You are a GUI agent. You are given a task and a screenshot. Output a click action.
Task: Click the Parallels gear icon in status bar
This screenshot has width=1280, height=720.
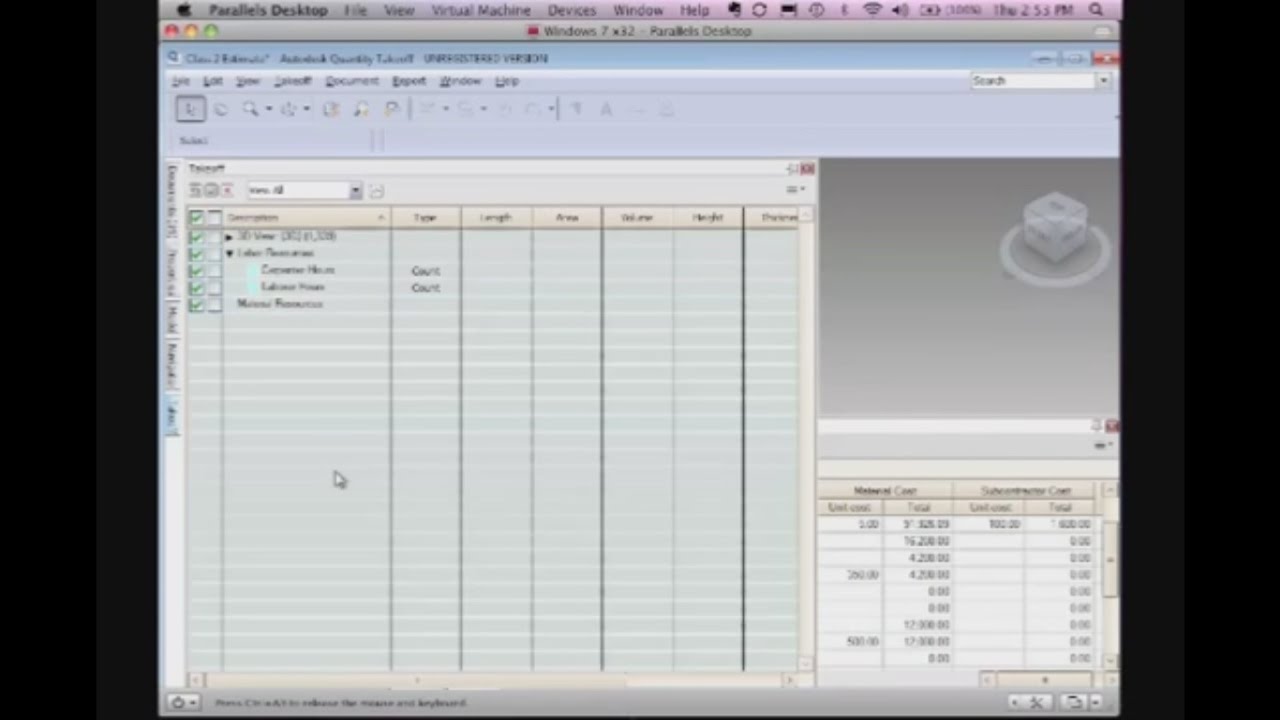tap(180, 703)
